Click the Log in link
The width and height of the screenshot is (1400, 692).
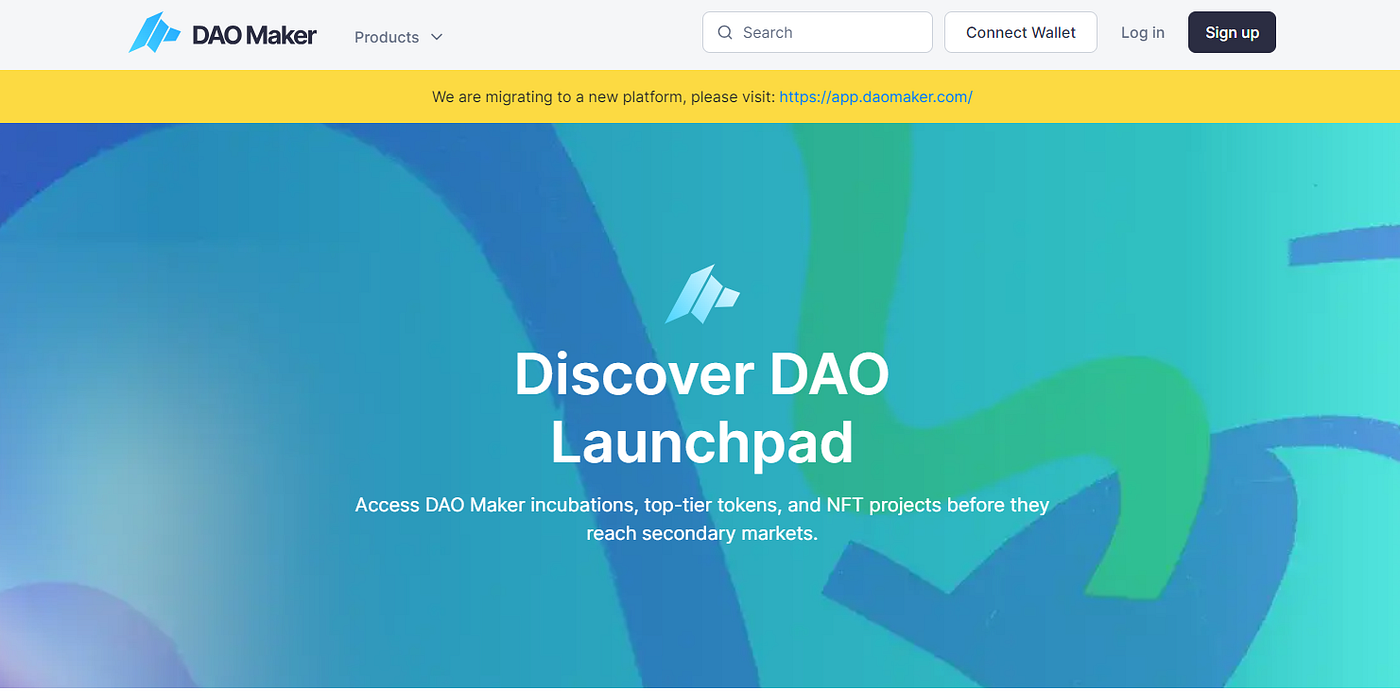coord(1142,32)
